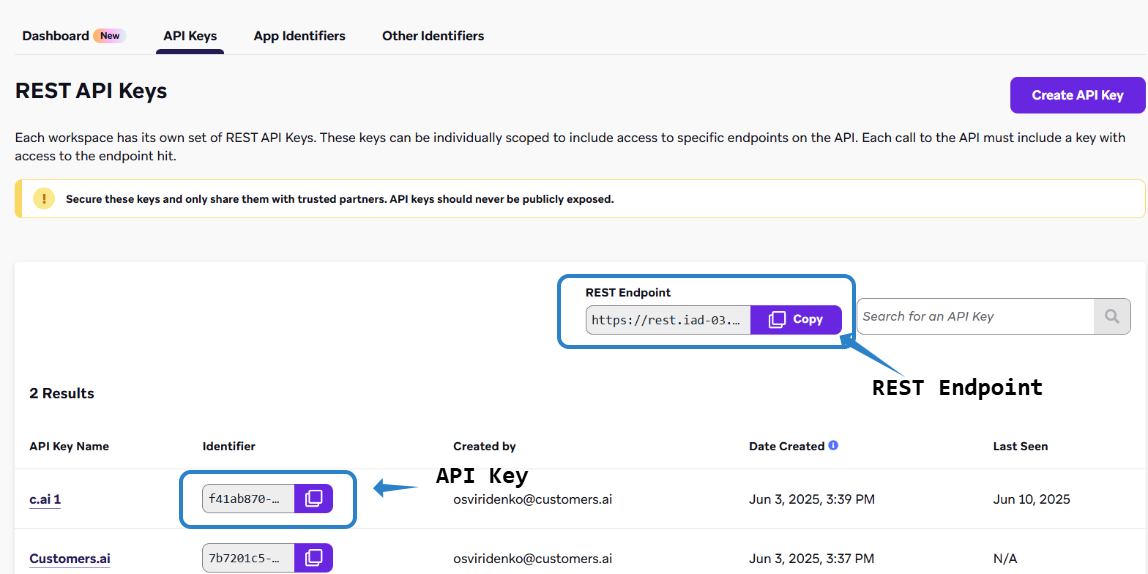The height and width of the screenshot is (574, 1148).
Task: Click the Date Created info icon
Action: [x=833, y=445]
